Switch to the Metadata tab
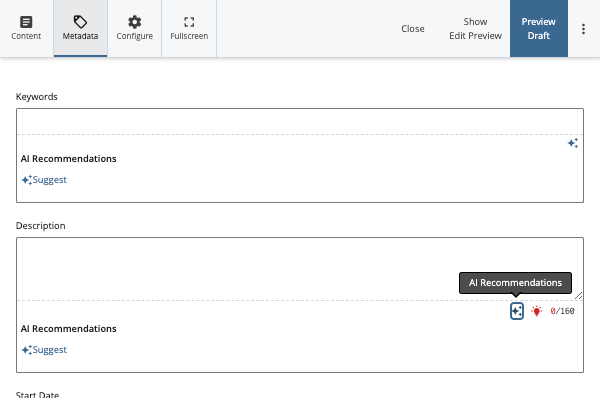This screenshot has height=398, width=600. [x=80, y=28]
